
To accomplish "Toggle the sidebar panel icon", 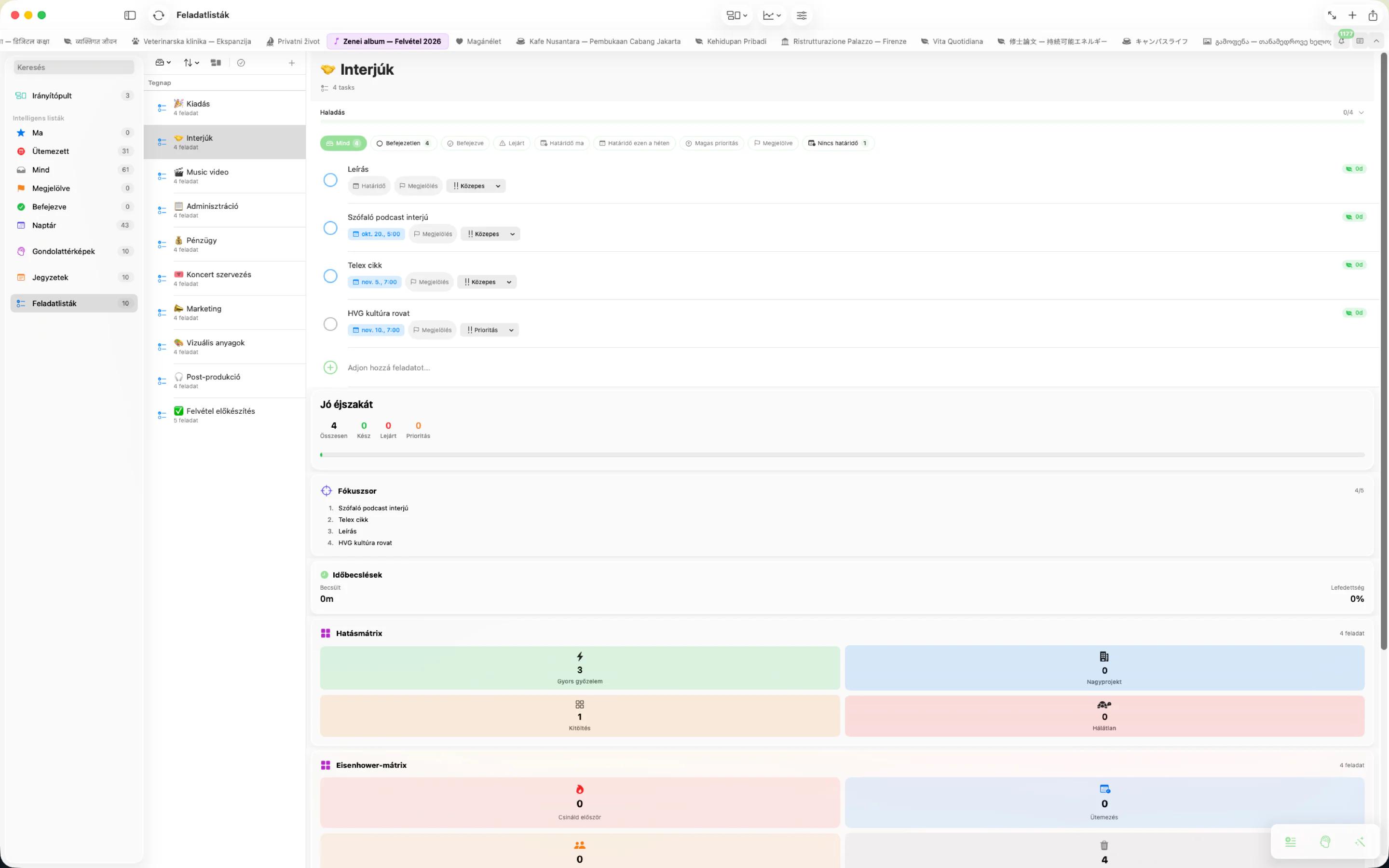I will (x=130, y=15).
